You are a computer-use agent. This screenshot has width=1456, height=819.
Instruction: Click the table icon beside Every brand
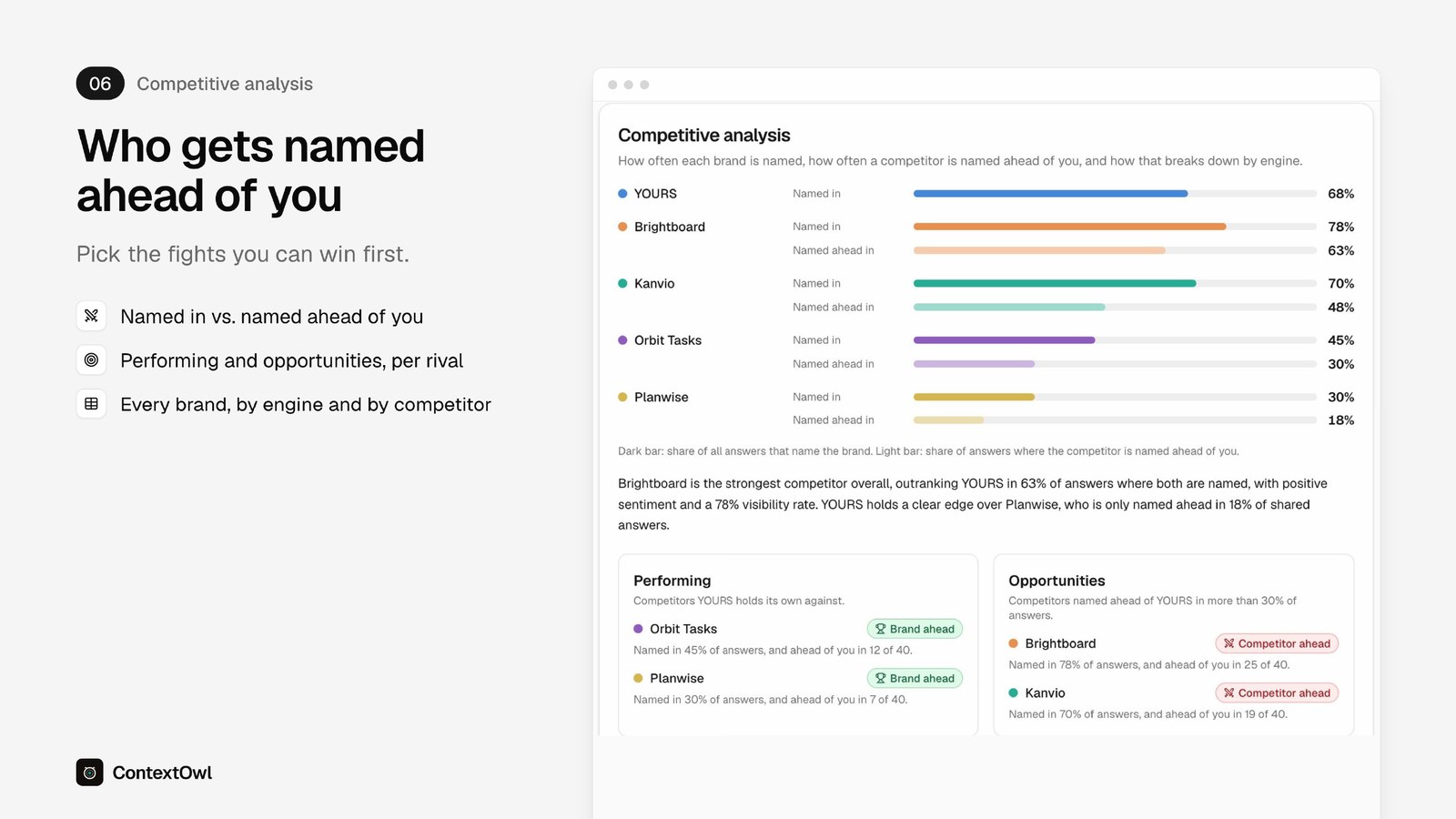pyautogui.click(x=91, y=404)
